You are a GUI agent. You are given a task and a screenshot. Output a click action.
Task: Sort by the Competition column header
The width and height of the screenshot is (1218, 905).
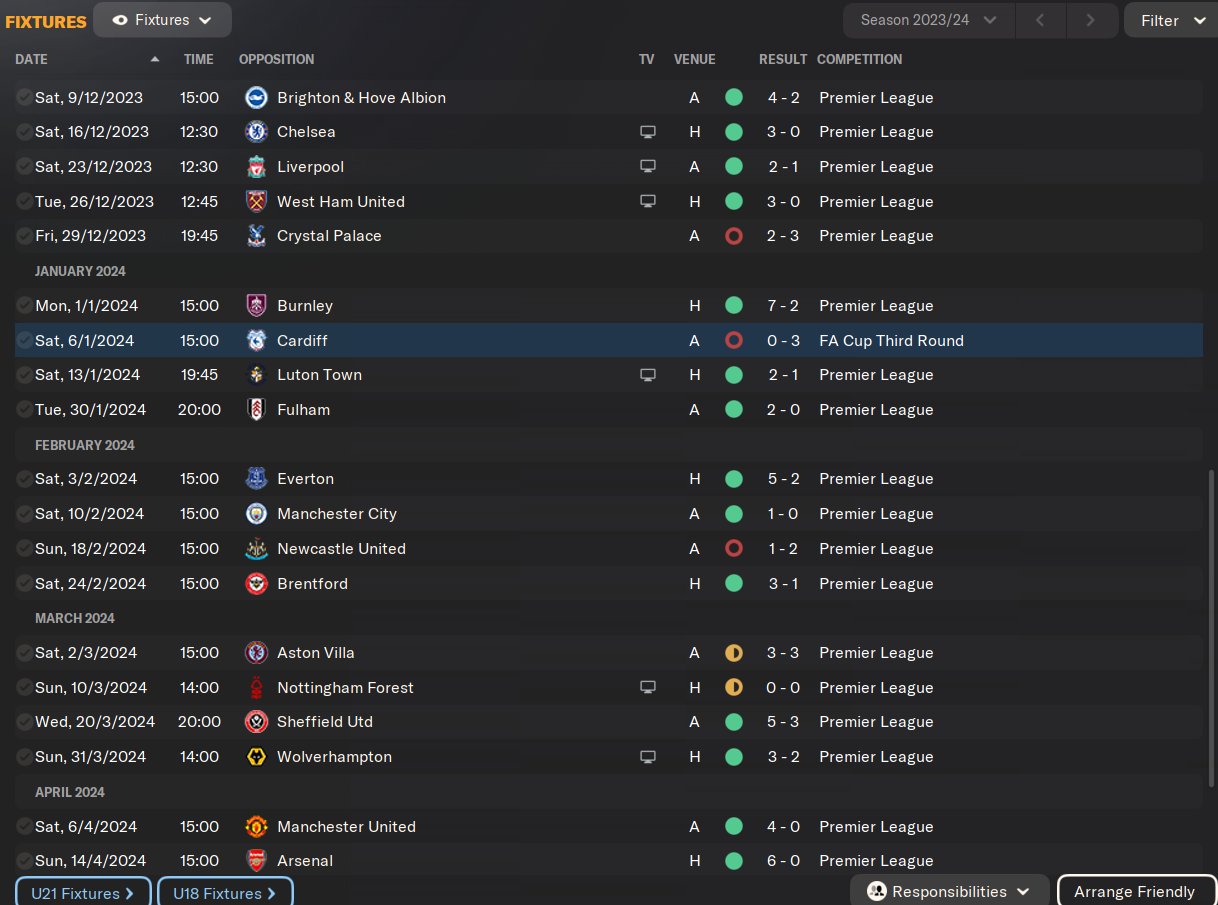859,60
